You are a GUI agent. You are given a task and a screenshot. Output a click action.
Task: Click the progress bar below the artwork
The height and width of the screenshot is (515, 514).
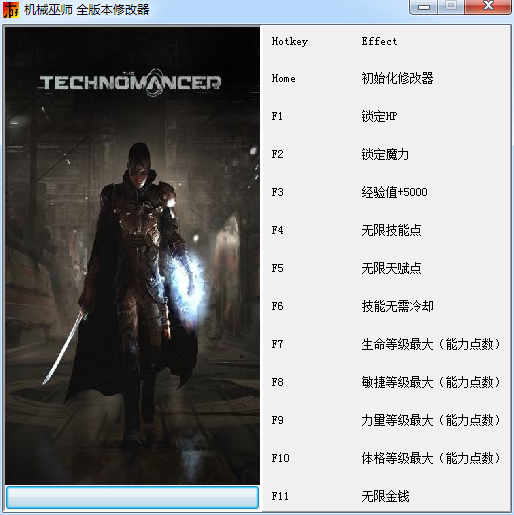click(132, 497)
